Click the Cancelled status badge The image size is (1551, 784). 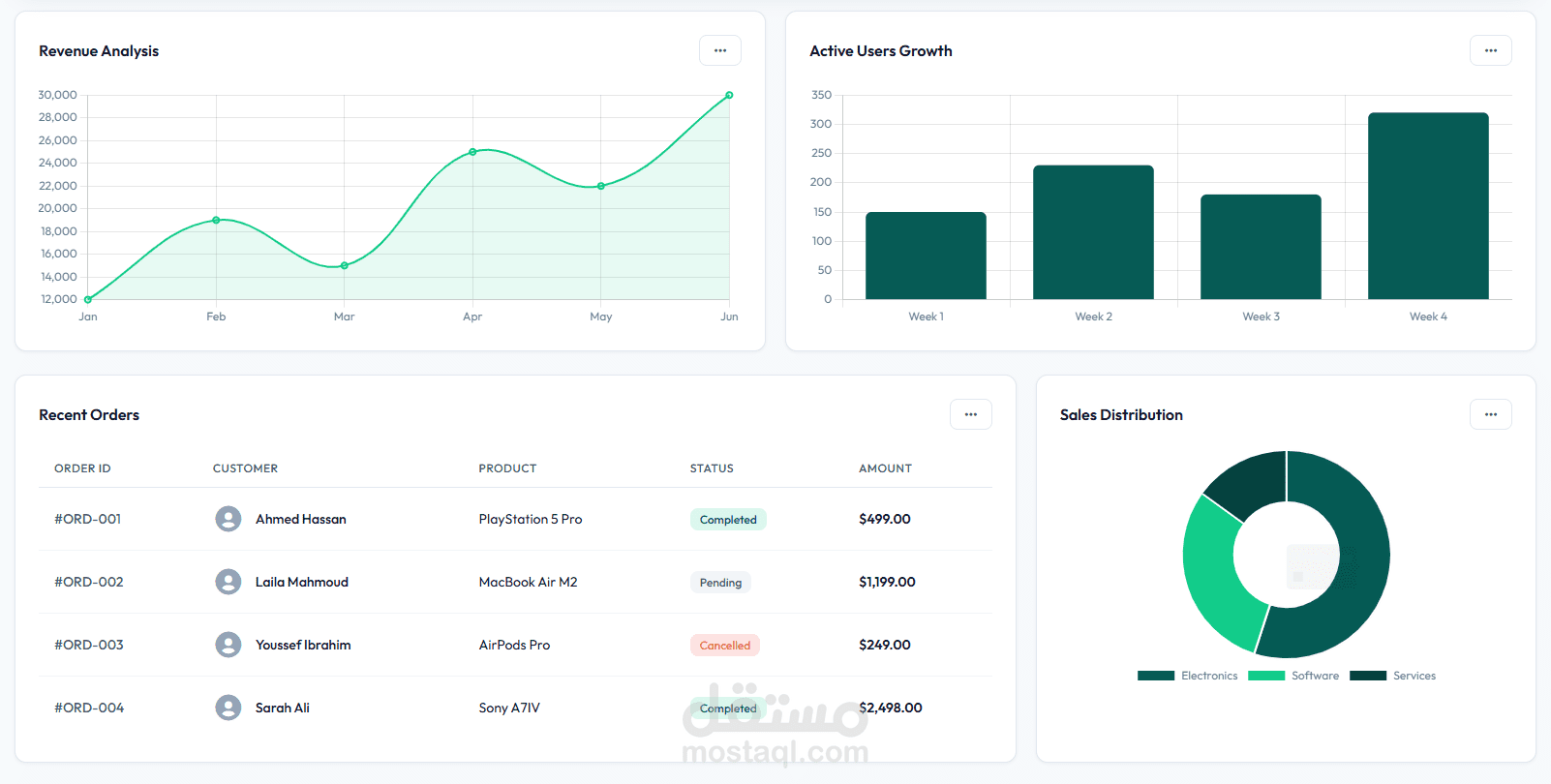tap(725, 646)
